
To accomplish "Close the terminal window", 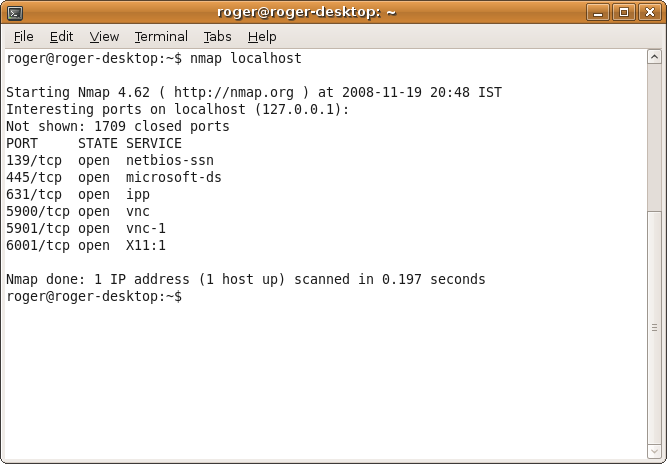I will pyautogui.click(x=647, y=12).
